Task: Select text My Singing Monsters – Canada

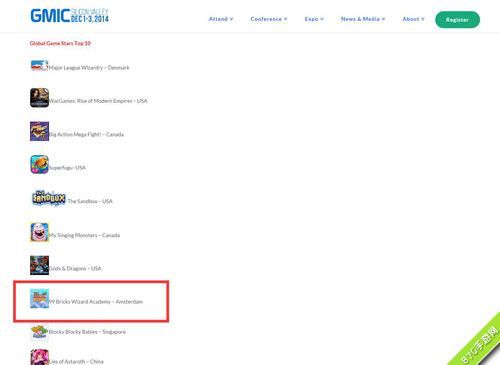Action: click(x=84, y=235)
